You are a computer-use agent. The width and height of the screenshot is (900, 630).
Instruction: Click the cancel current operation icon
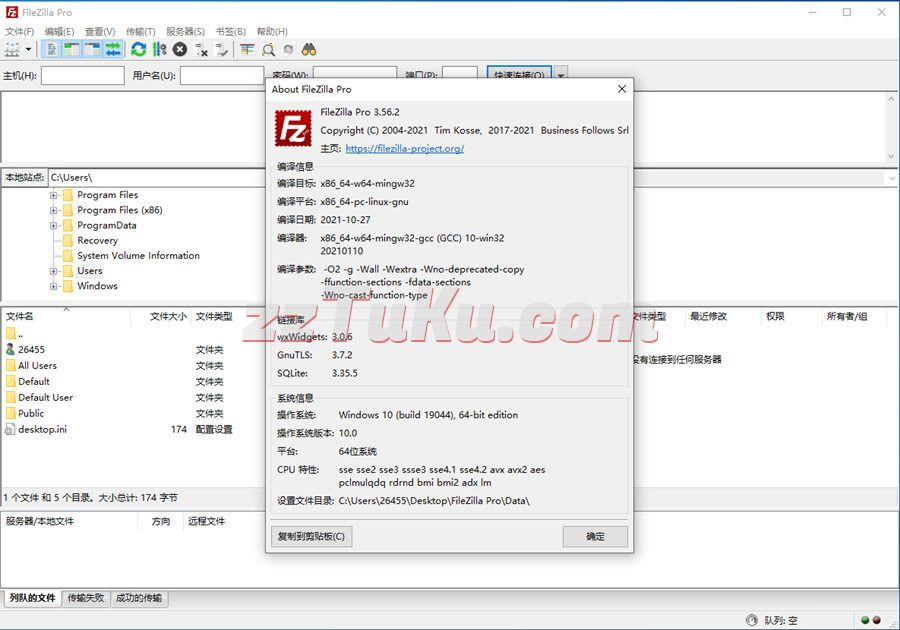pos(180,49)
